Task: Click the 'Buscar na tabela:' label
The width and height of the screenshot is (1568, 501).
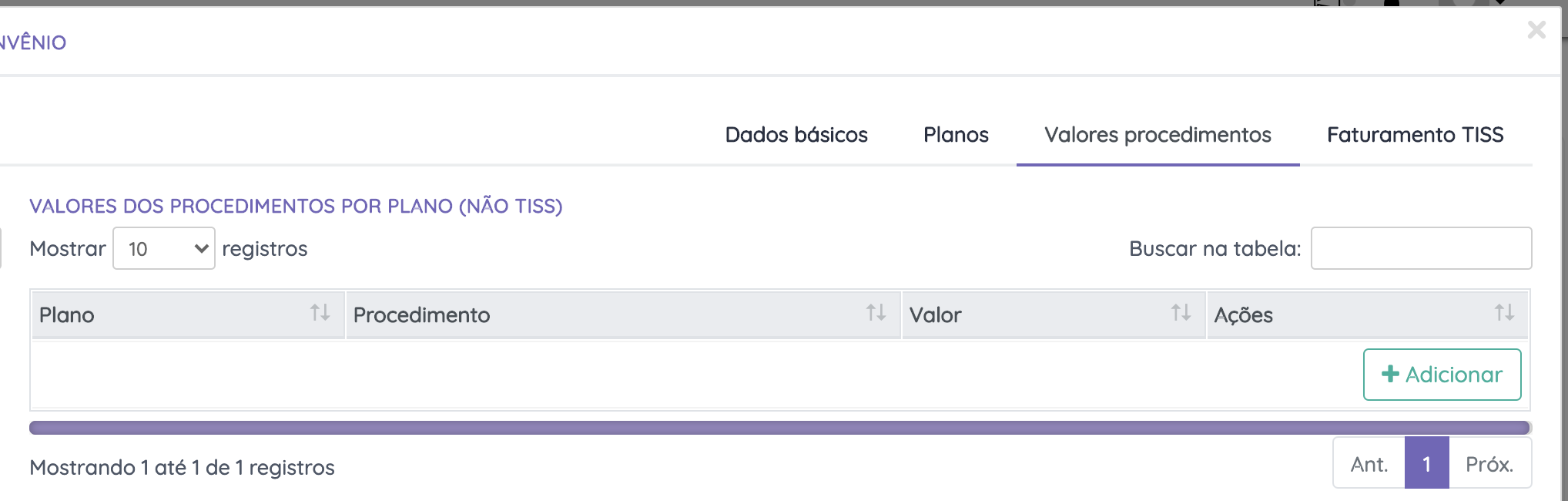Action: point(1215,248)
